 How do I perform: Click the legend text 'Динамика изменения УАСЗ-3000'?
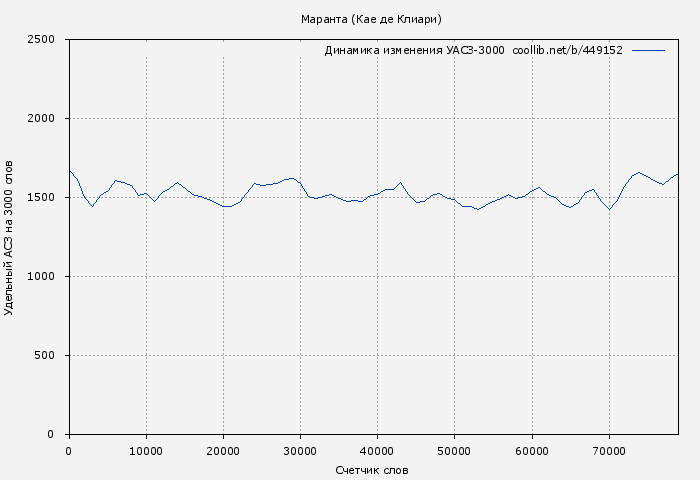(x=414, y=50)
